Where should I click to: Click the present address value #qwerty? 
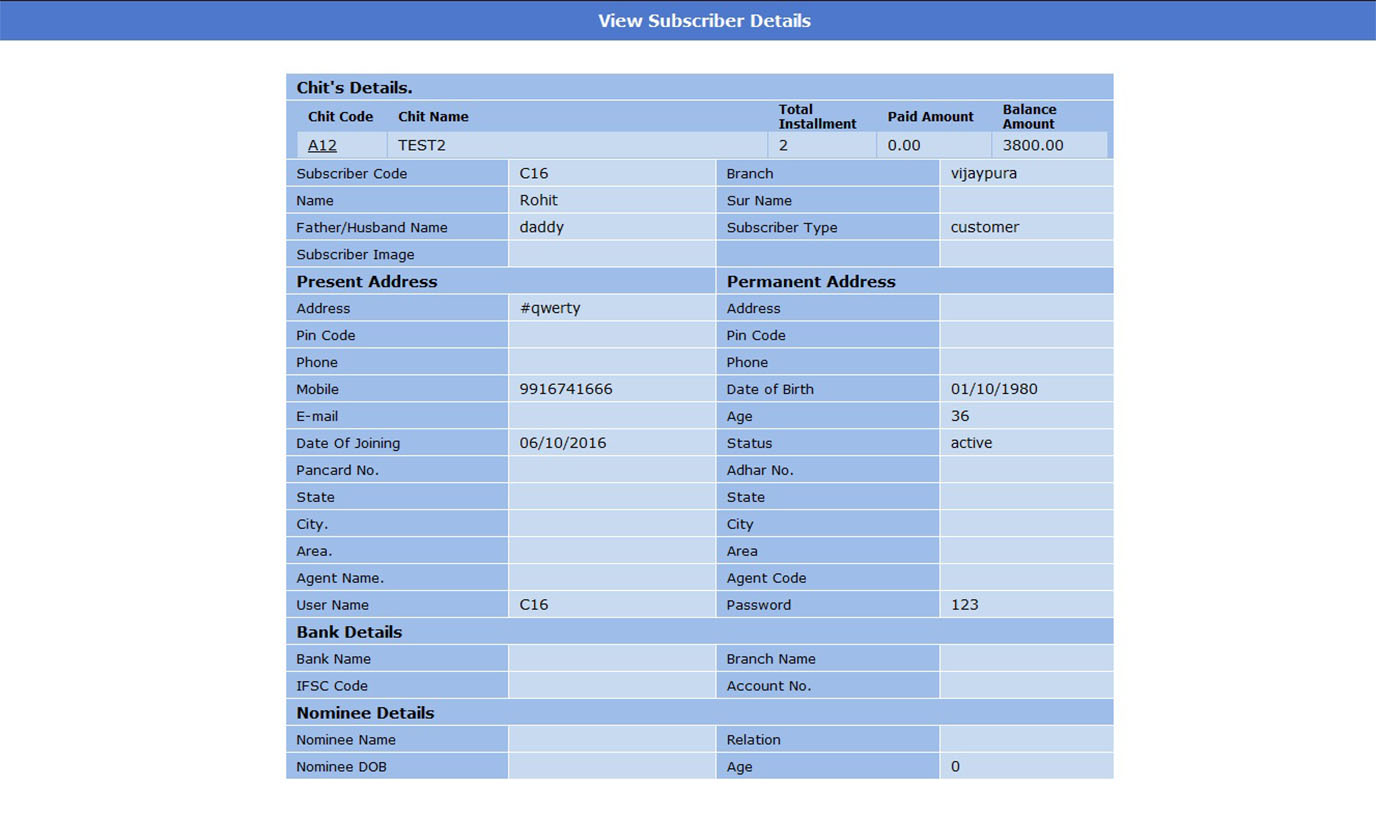[550, 308]
